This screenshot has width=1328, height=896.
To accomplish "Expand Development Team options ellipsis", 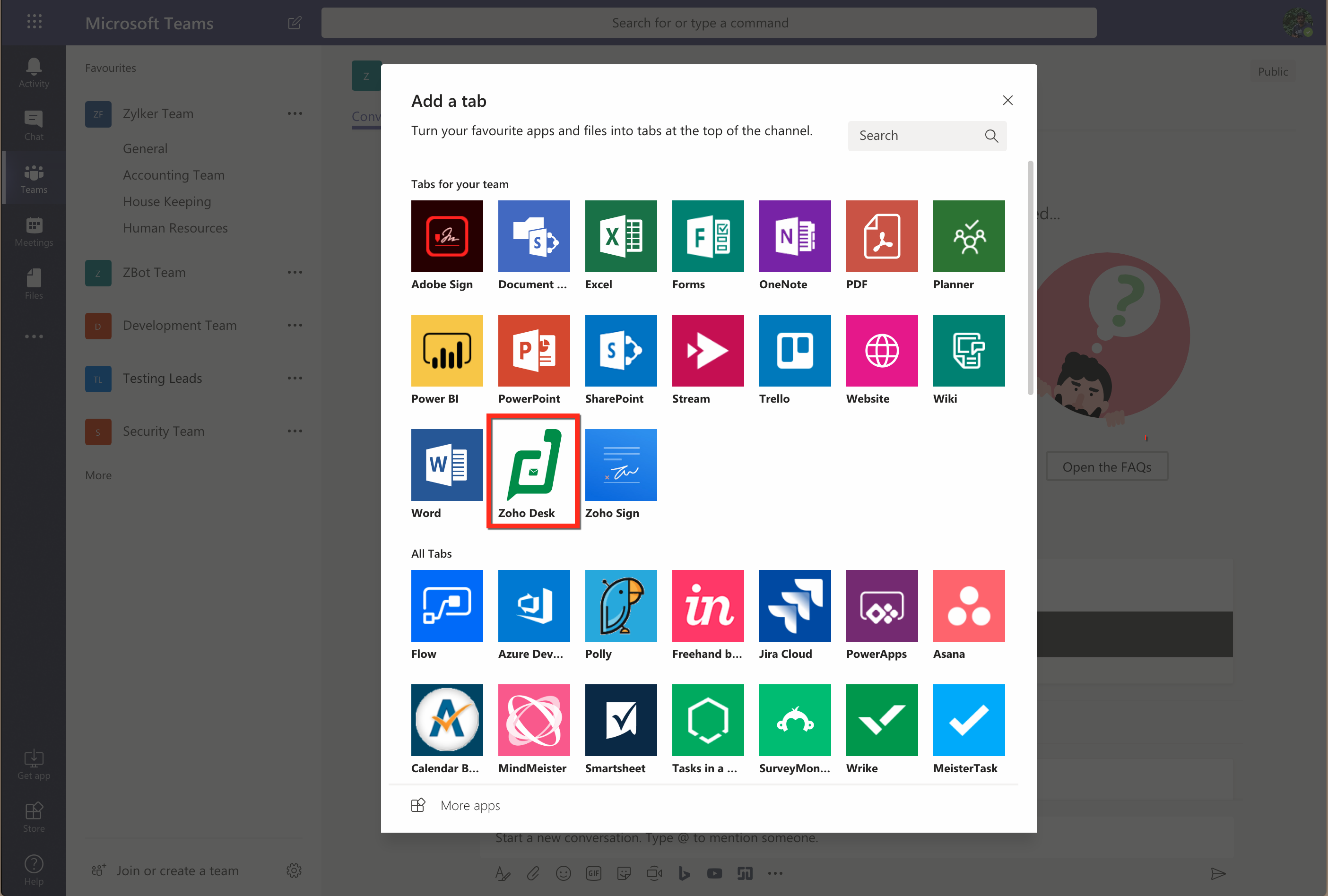I will click(x=295, y=326).
